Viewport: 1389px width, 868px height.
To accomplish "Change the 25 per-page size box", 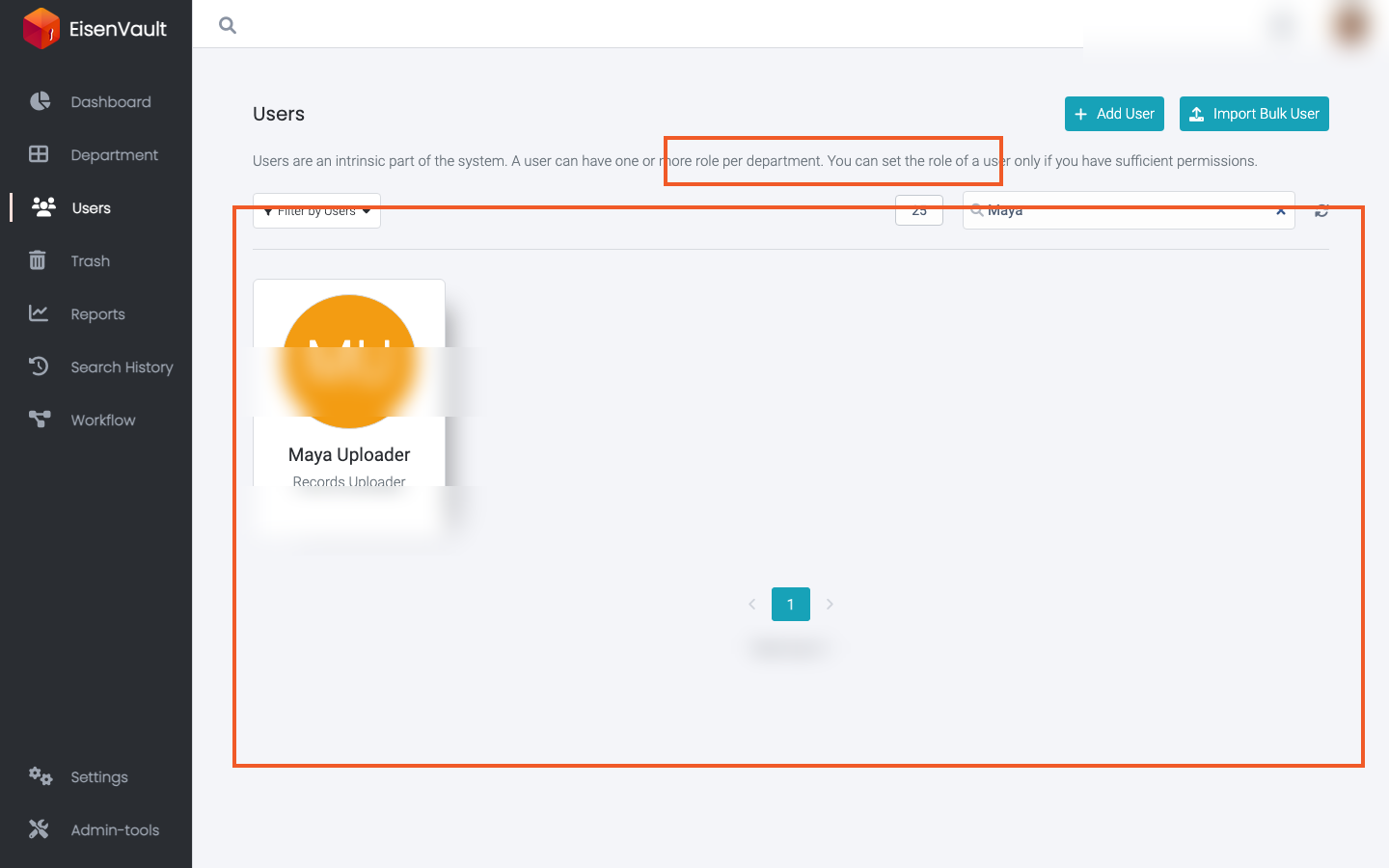I will (x=919, y=210).
